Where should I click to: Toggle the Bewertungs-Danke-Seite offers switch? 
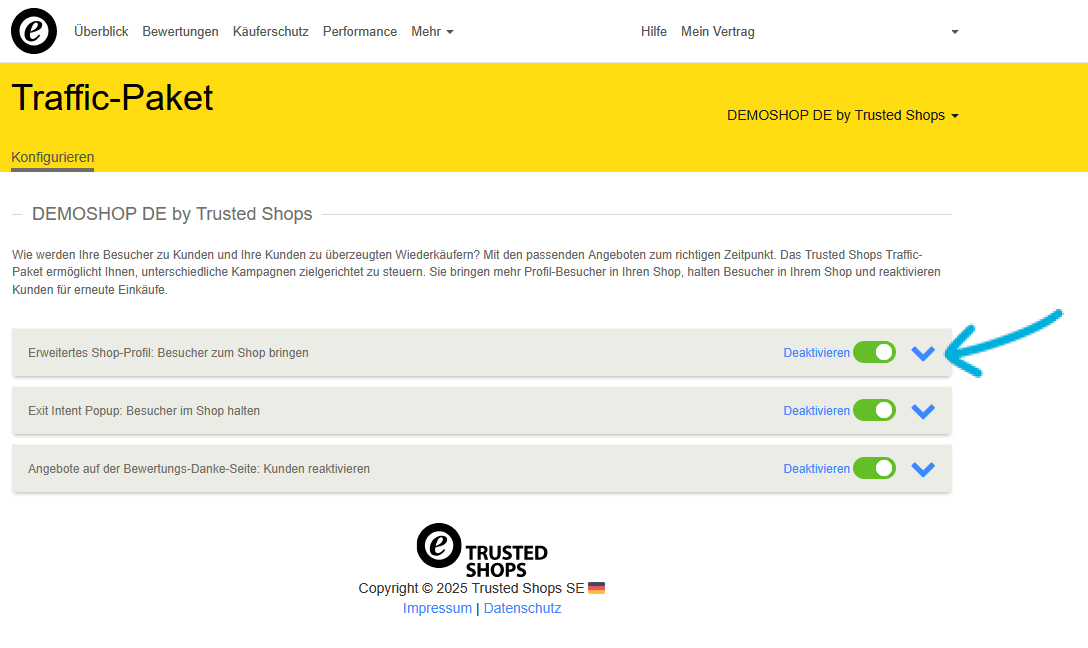(x=874, y=469)
